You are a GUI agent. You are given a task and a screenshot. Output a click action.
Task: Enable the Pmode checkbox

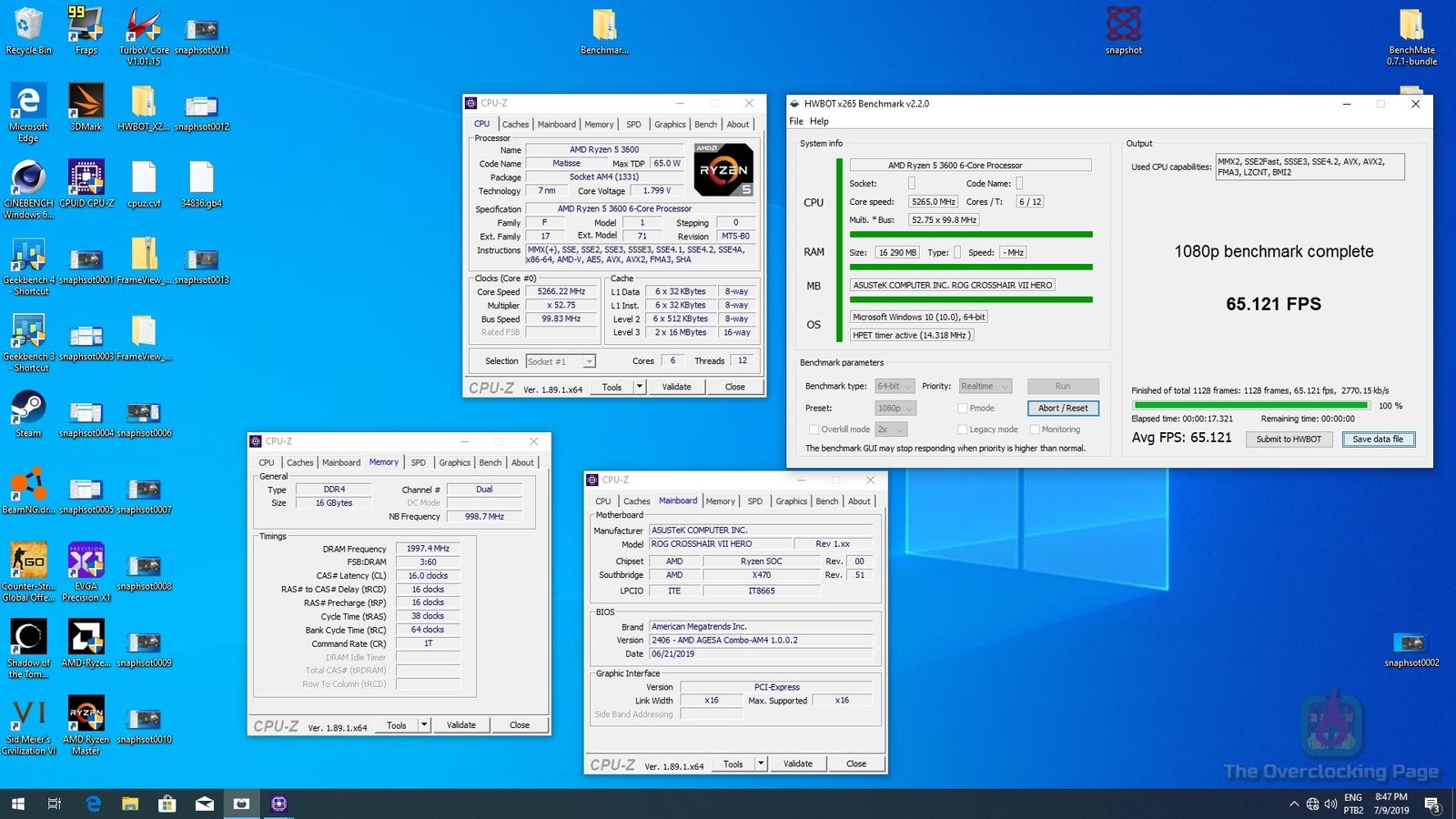click(x=960, y=408)
